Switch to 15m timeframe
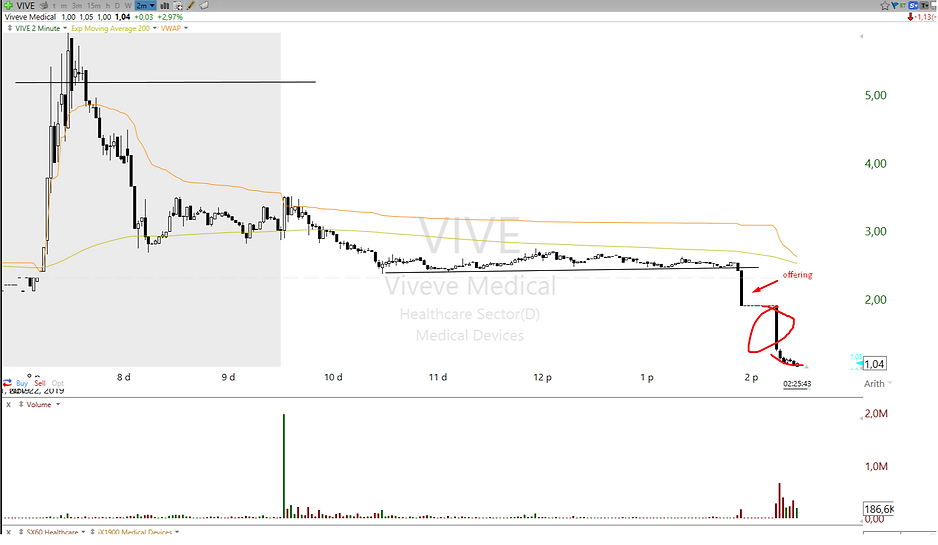 tap(94, 6)
